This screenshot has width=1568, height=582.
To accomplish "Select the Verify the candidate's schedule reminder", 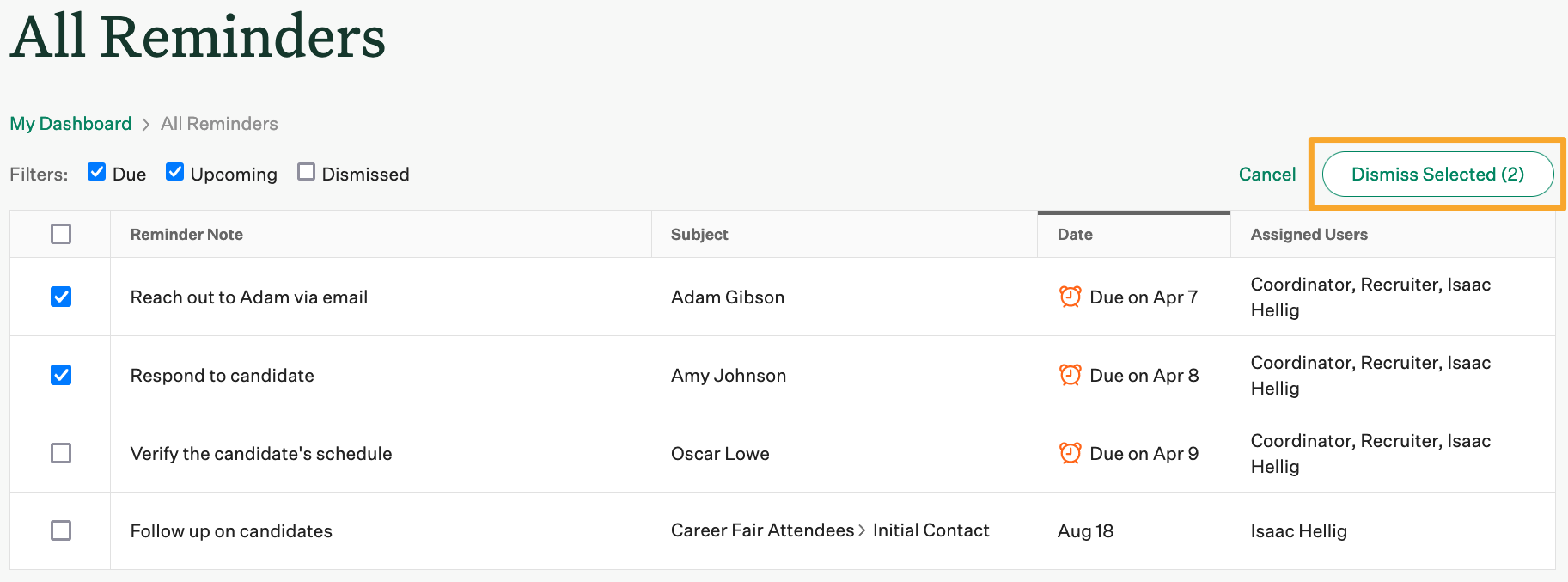I will pyautogui.click(x=61, y=453).
